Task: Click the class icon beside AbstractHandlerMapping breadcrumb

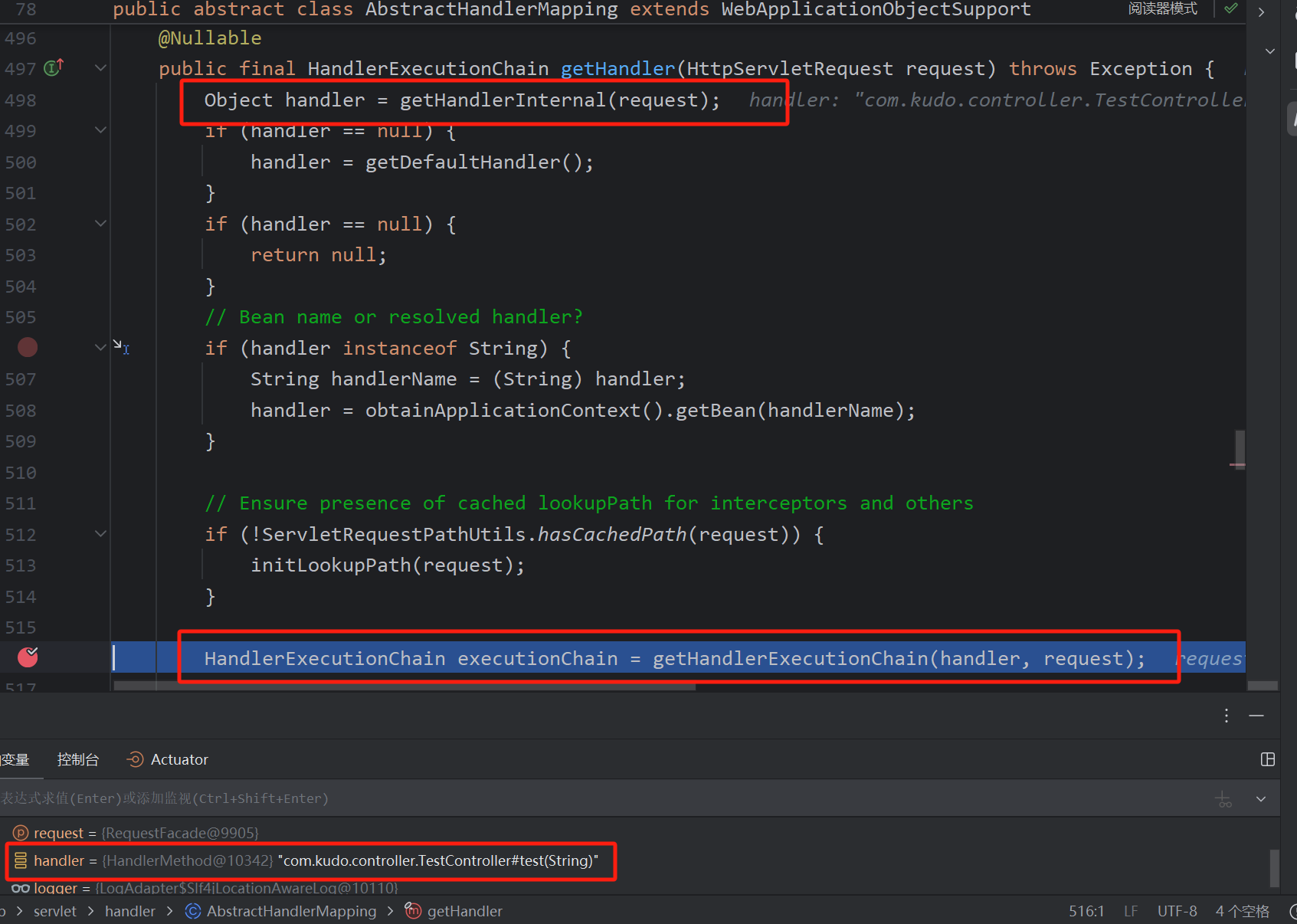Action: tap(193, 911)
